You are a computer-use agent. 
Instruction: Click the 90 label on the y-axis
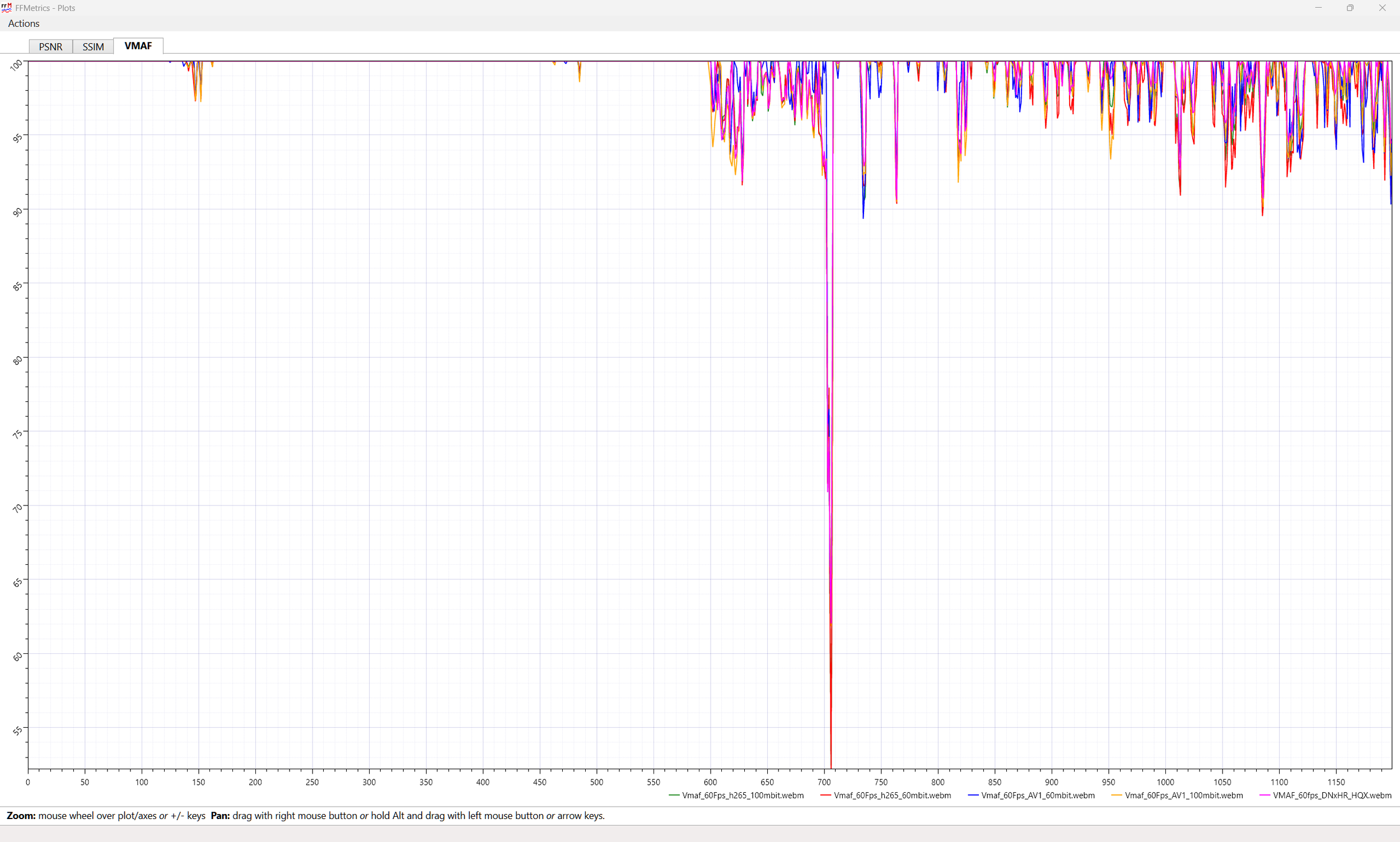(17, 212)
